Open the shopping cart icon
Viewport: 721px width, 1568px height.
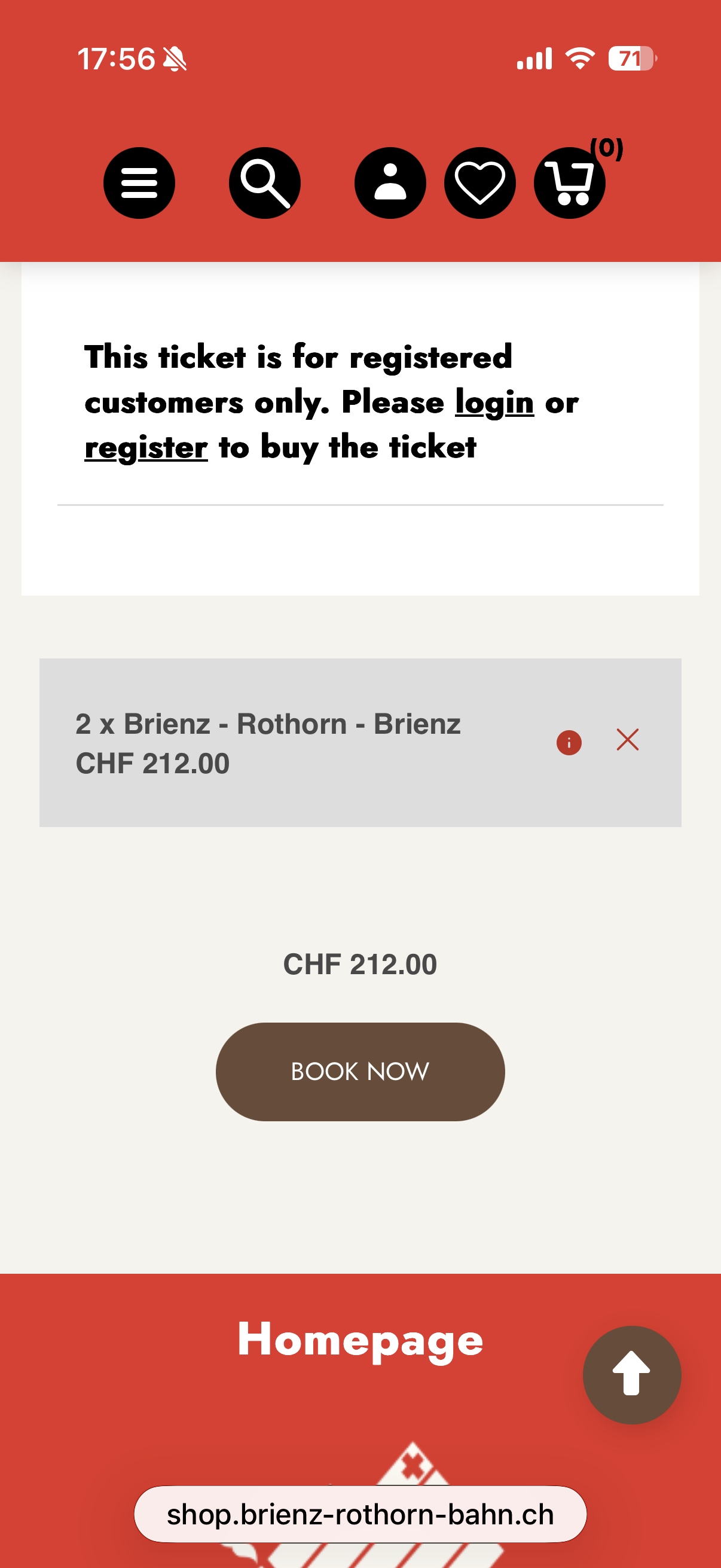coord(569,182)
